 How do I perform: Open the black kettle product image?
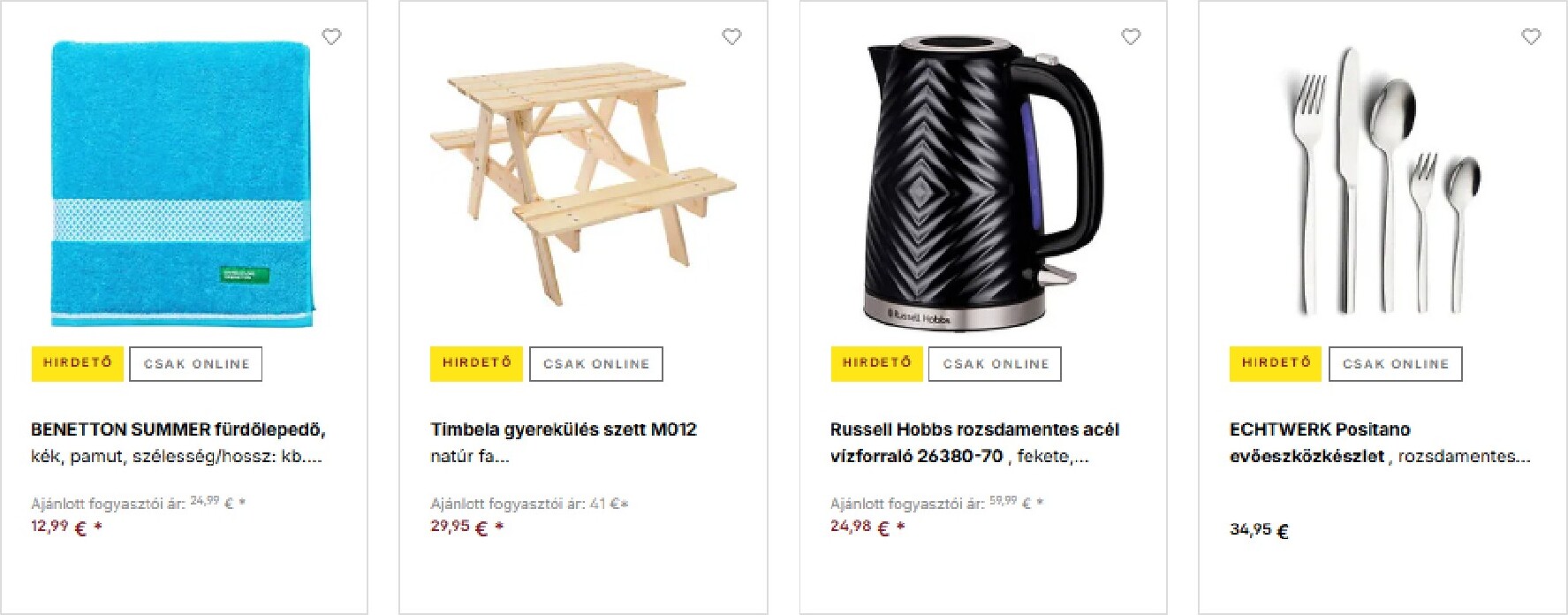tap(982, 183)
